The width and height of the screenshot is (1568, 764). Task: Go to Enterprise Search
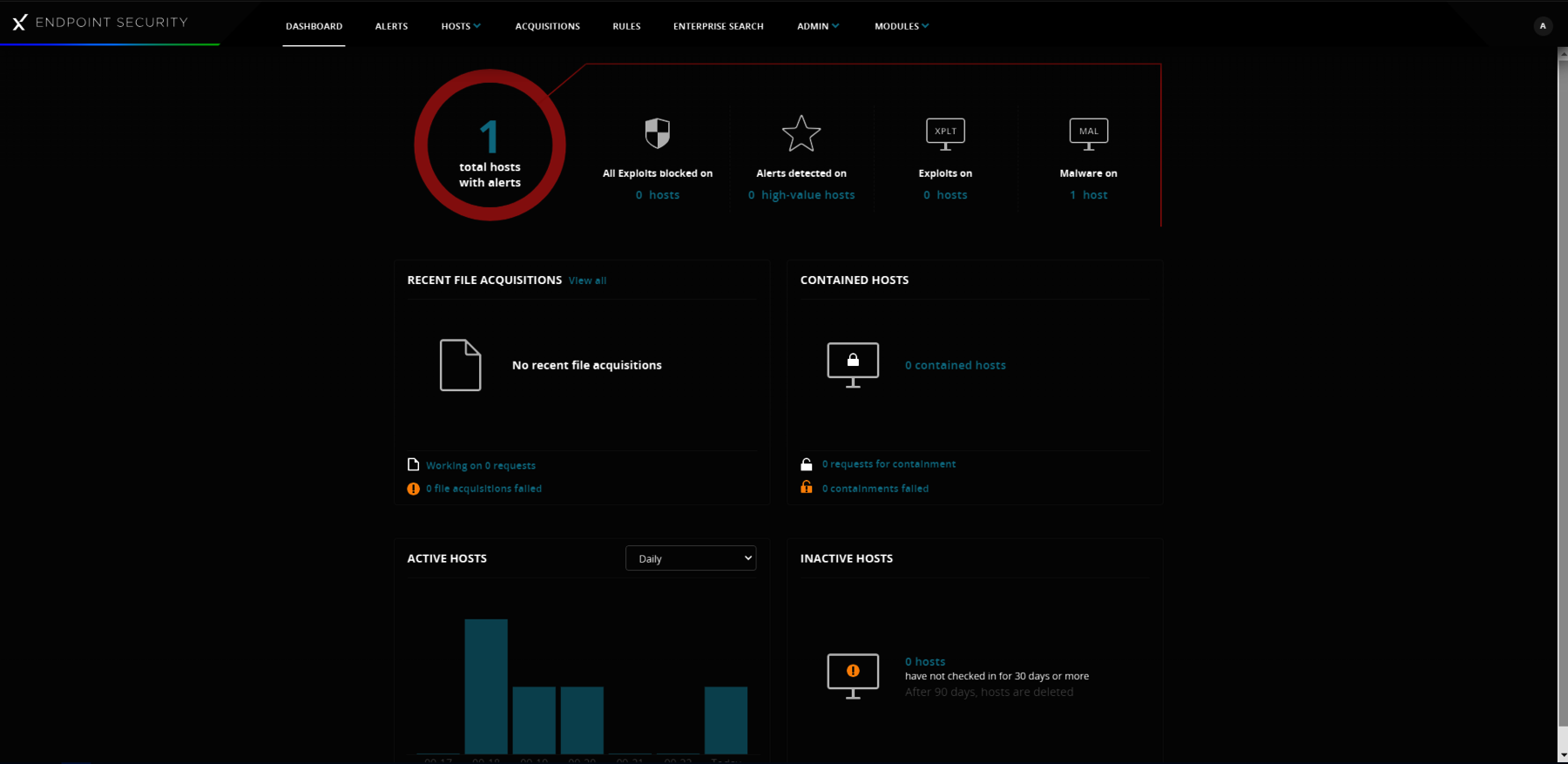tap(718, 26)
